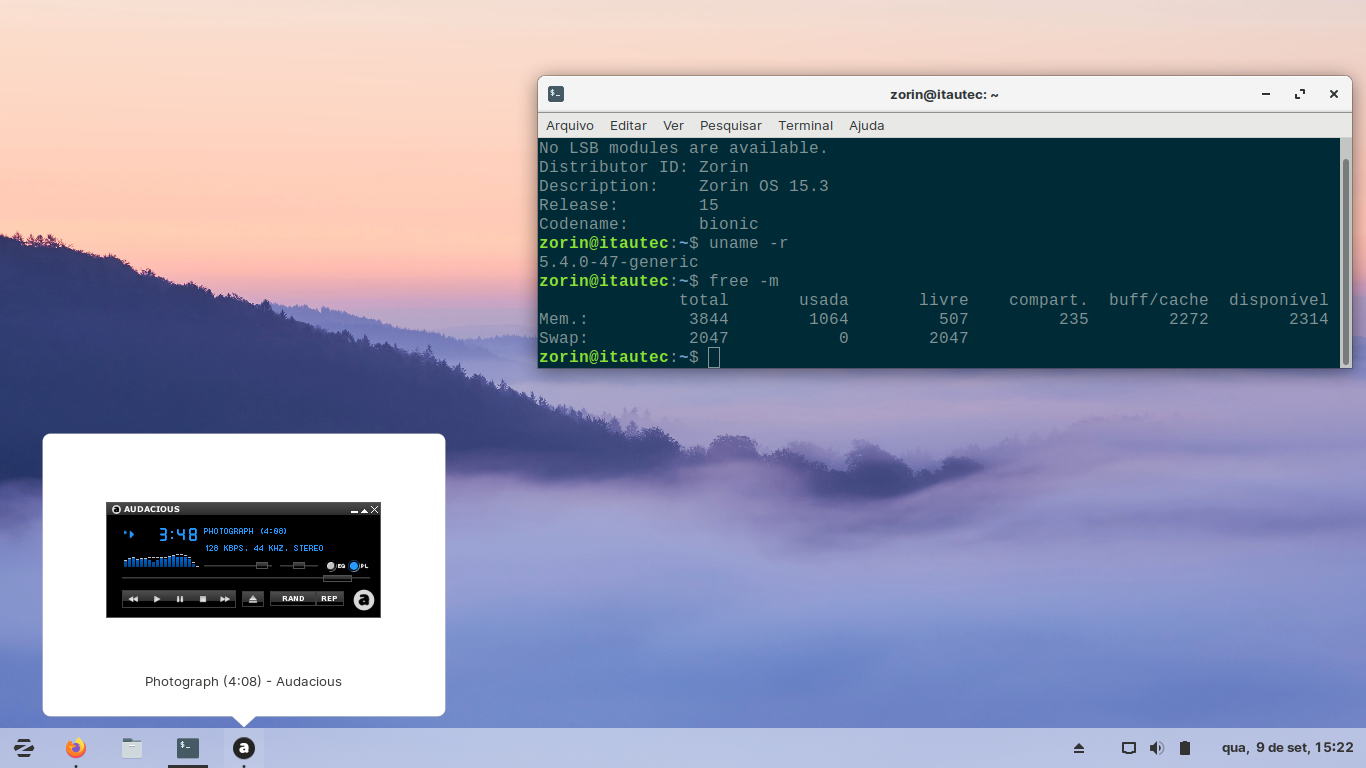Screen dimensions: 1366x768
Task: Click the buff/cache value 2272
Action: coord(1189,320)
